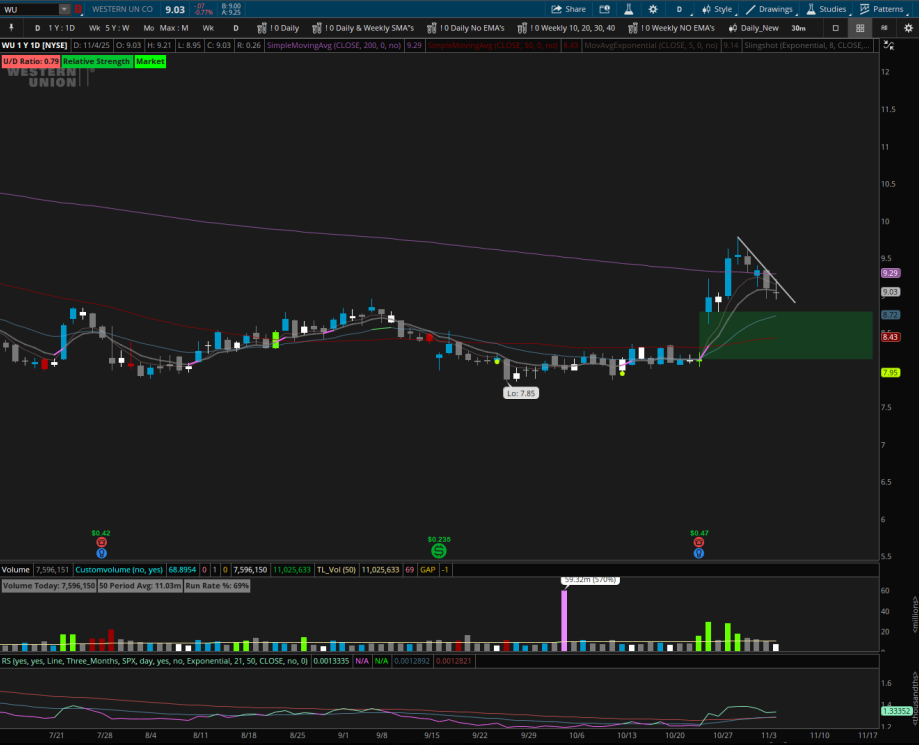Click the 50 Period Avg: 11.03m label

tap(140, 586)
